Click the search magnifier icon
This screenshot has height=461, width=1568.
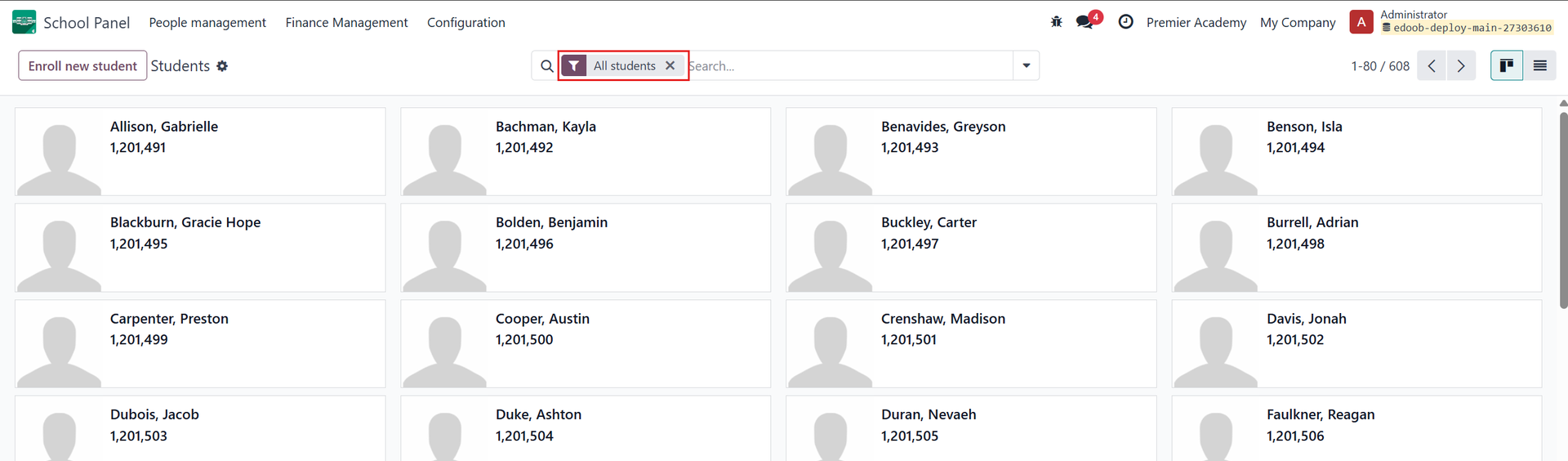point(546,66)
